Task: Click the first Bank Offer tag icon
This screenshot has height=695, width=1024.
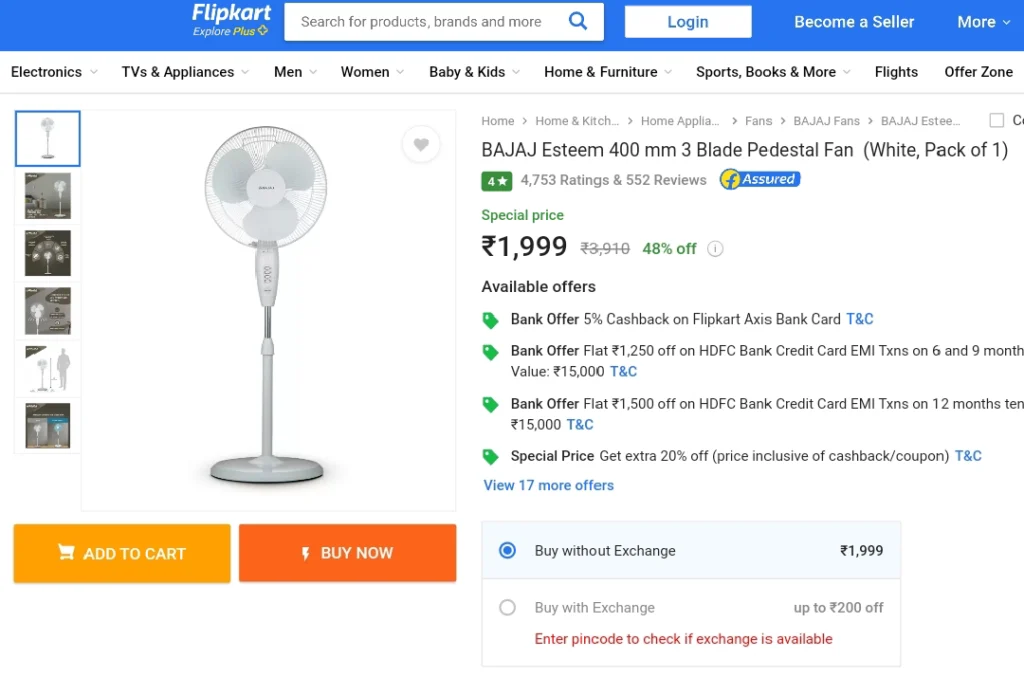Action: [490, 320]
